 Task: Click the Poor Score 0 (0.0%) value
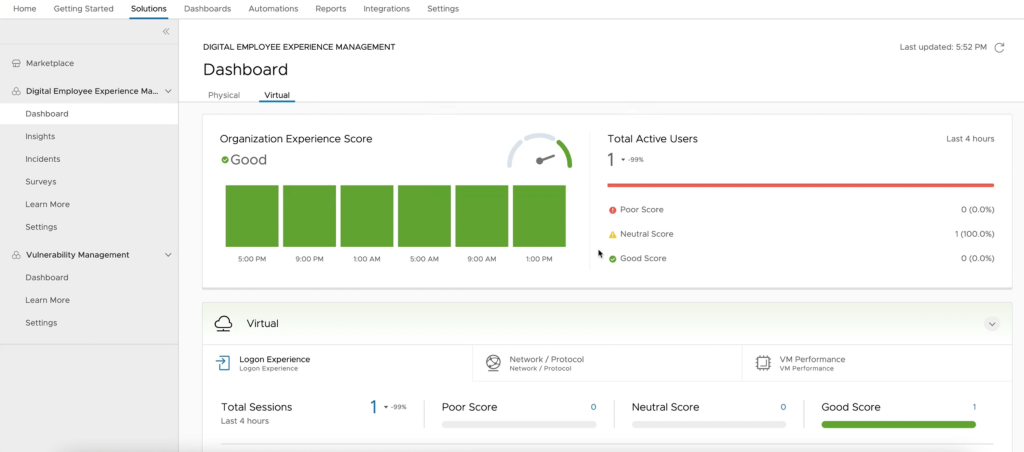coord(978,210)
